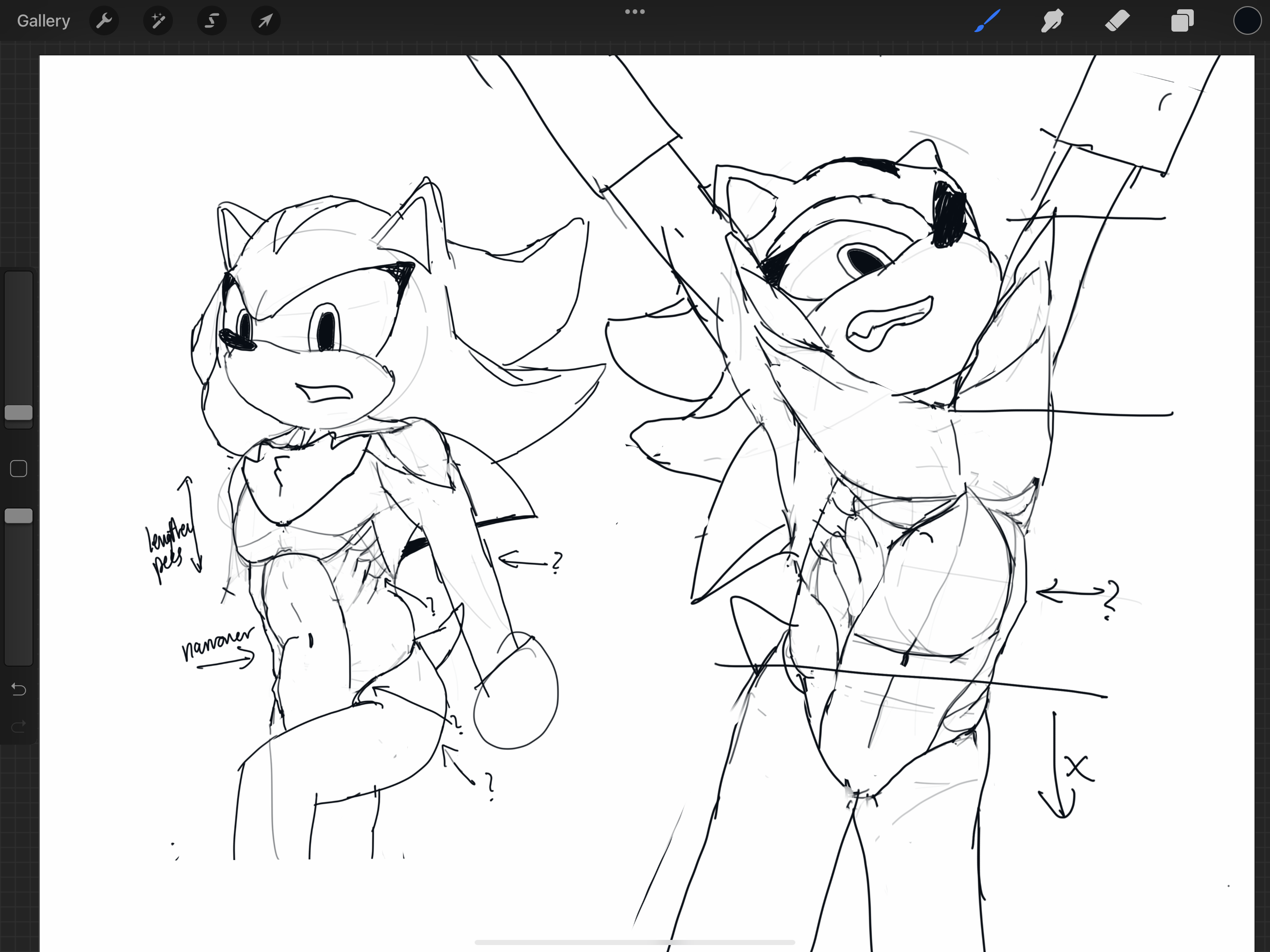
Task: Open the Layers panel
Action: 1182,21
